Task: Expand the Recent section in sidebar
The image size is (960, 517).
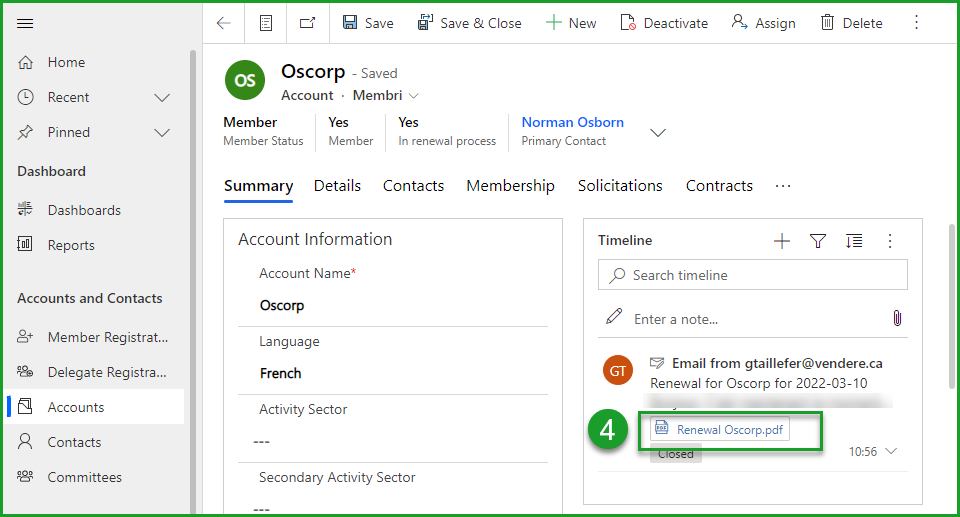Action: tap(162, 97)
